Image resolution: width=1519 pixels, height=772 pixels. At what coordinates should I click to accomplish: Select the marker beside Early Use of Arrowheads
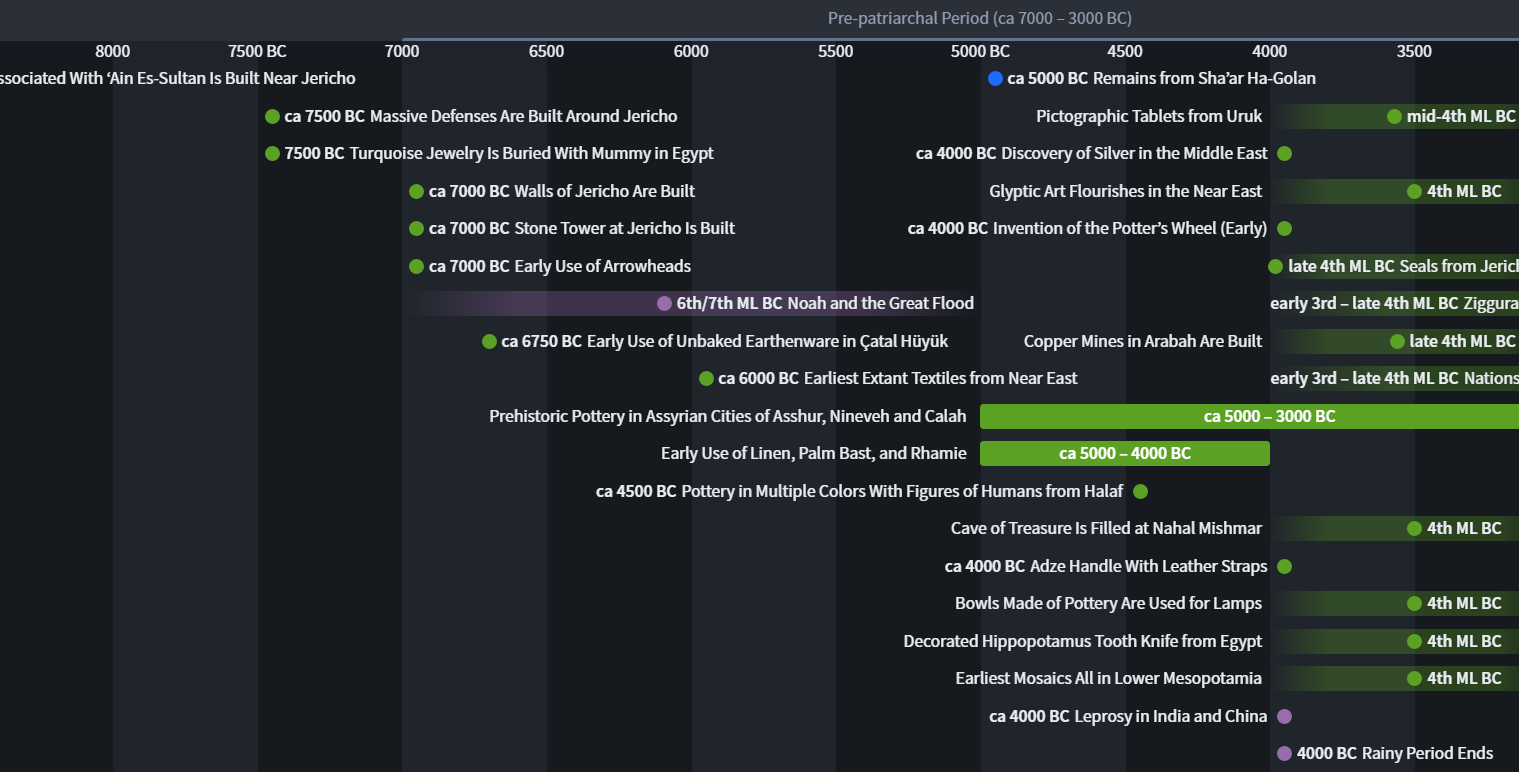click(x=416, y=266)
